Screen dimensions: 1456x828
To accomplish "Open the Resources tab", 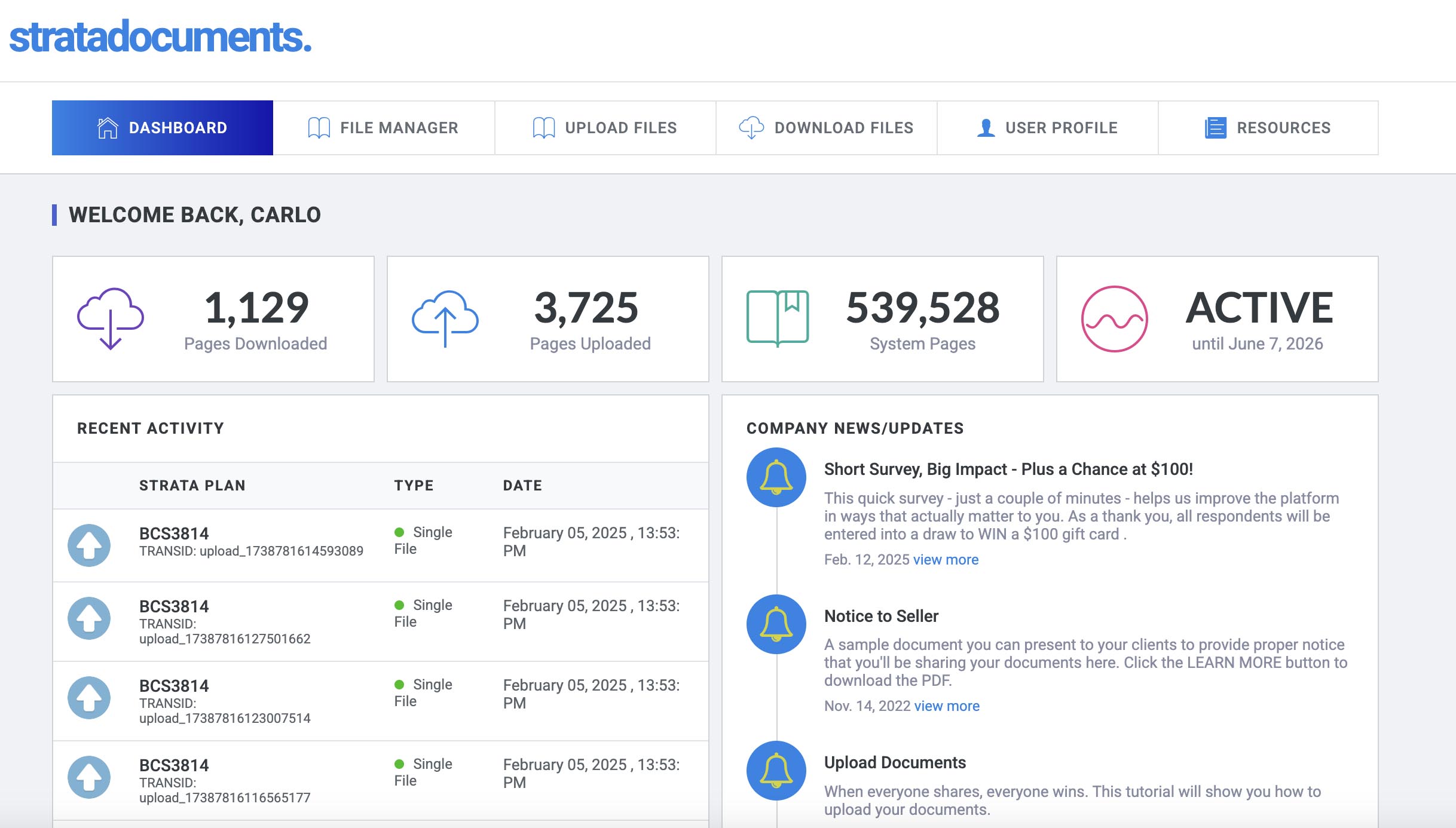I will click(1268, 128).
